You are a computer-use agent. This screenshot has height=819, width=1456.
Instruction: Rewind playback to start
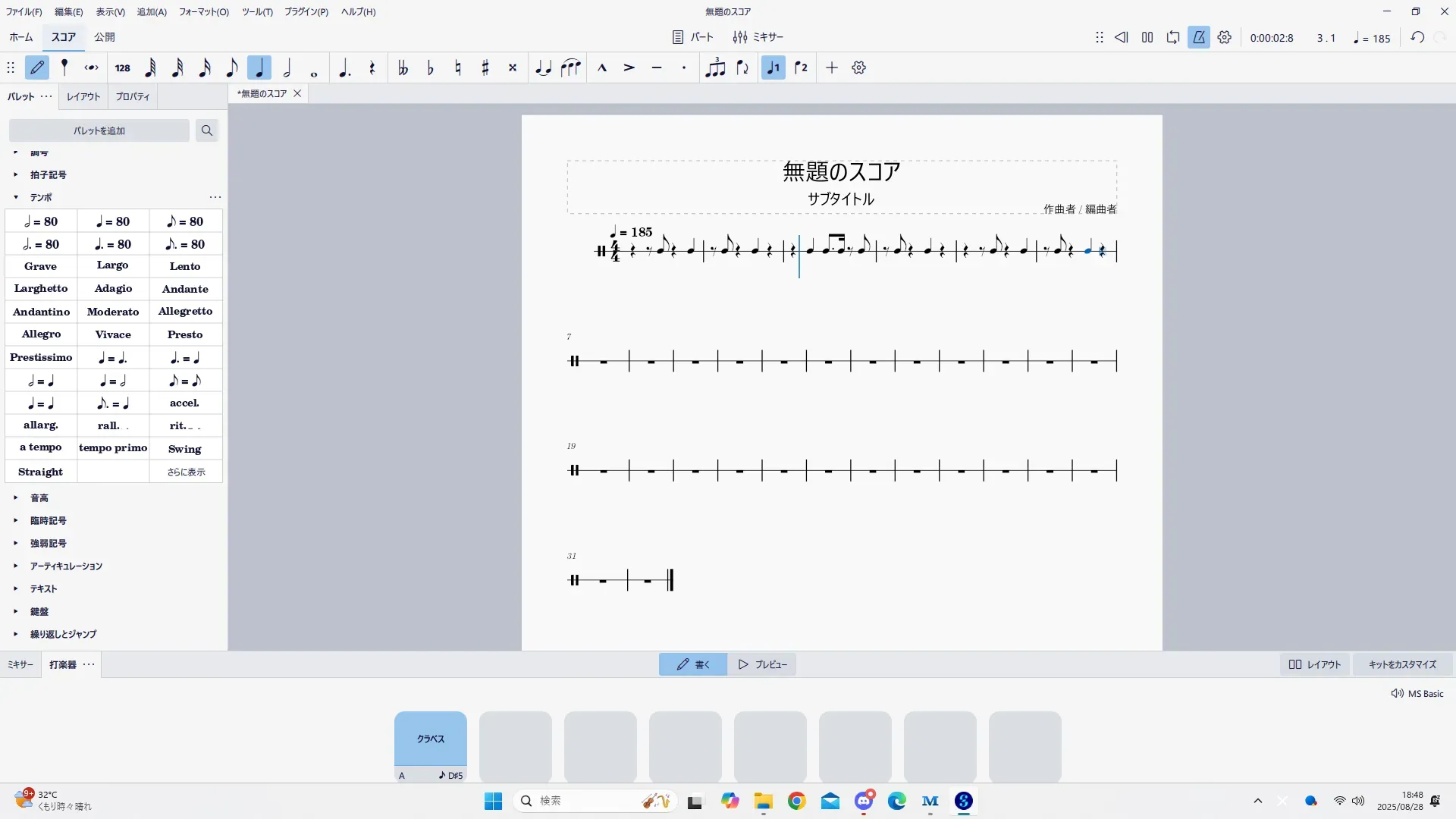[x=1121, y=37]
